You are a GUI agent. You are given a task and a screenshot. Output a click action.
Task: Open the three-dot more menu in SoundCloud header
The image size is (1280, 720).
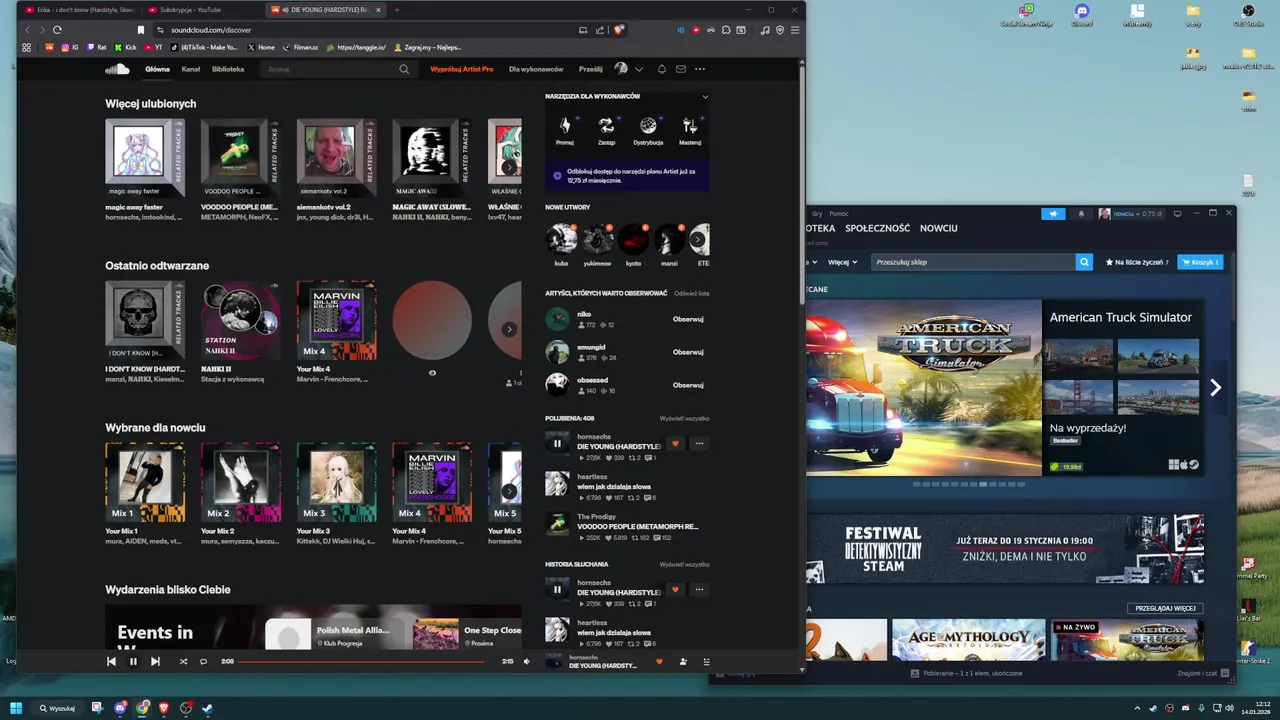[700, 69]
